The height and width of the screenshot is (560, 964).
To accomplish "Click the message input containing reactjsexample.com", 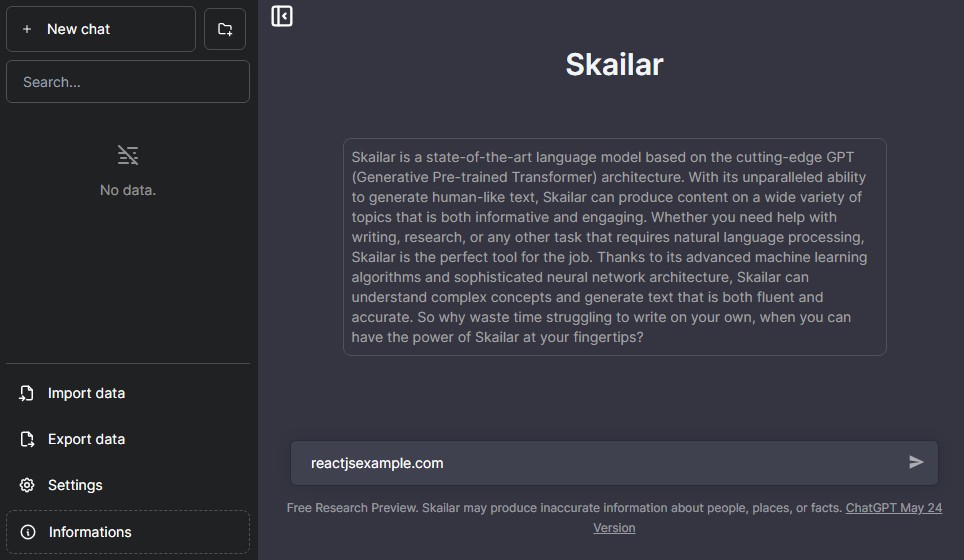I will (x=600, y=463).
